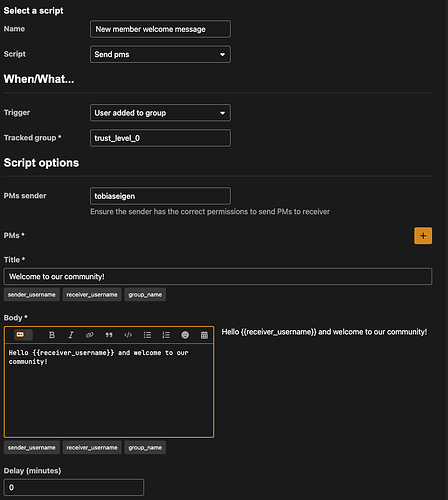
Task: Click the PMs sender field tobiaseigen
Action: (x=160, y=196)
